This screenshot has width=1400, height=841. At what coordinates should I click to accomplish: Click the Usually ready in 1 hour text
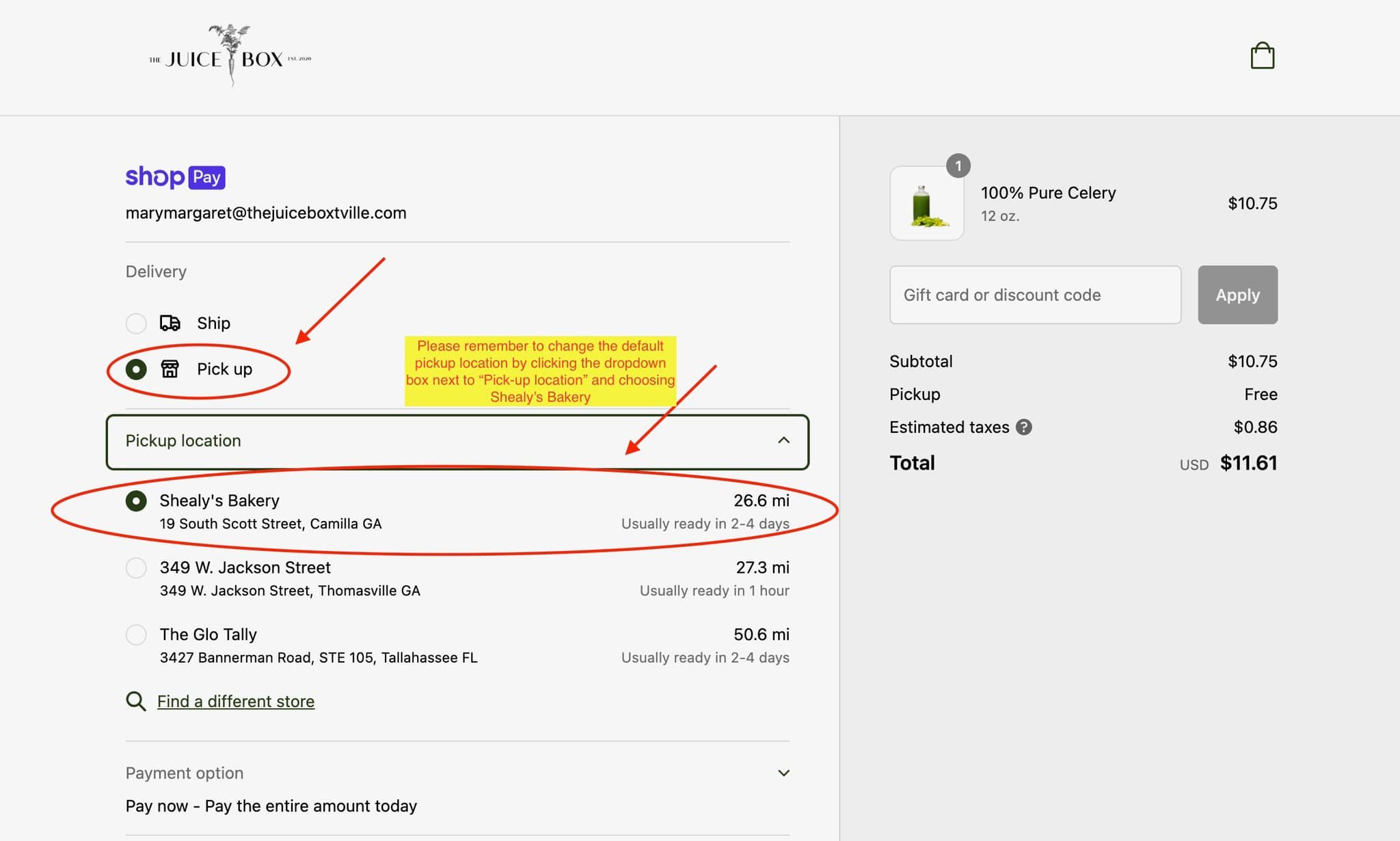coord(714,591)
